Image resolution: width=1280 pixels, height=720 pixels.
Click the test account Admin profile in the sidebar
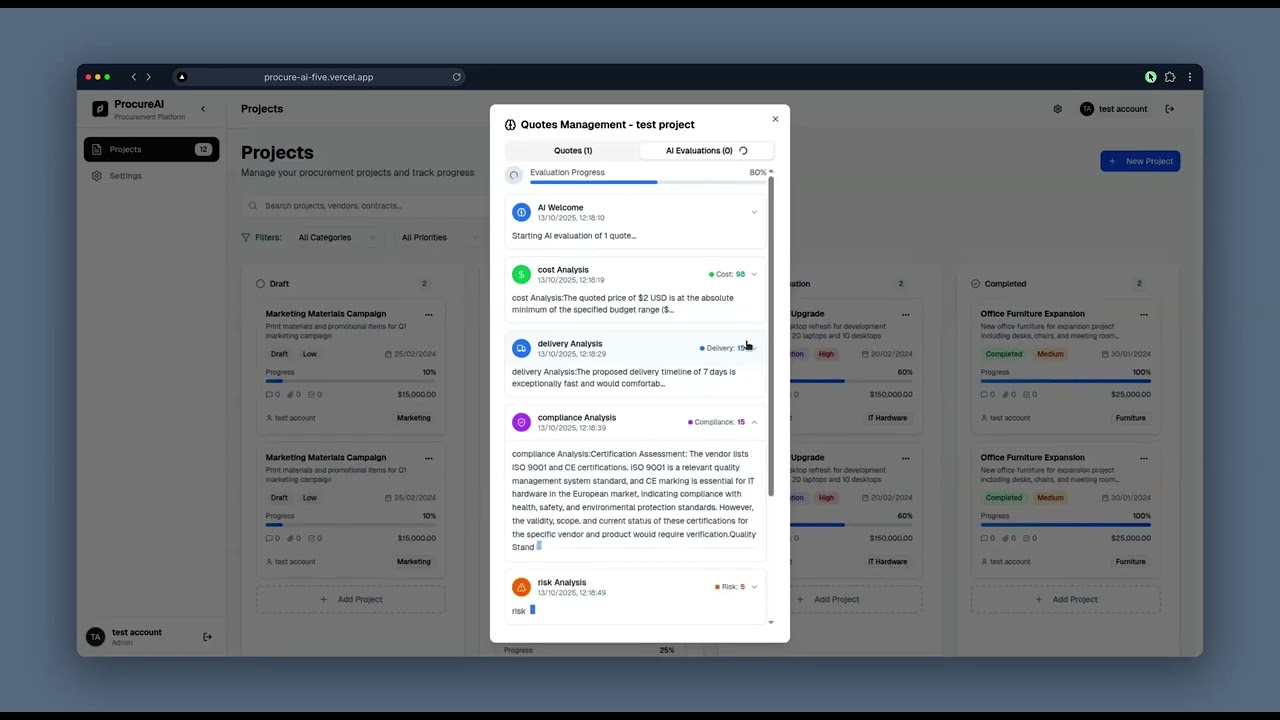coord(136,637)
